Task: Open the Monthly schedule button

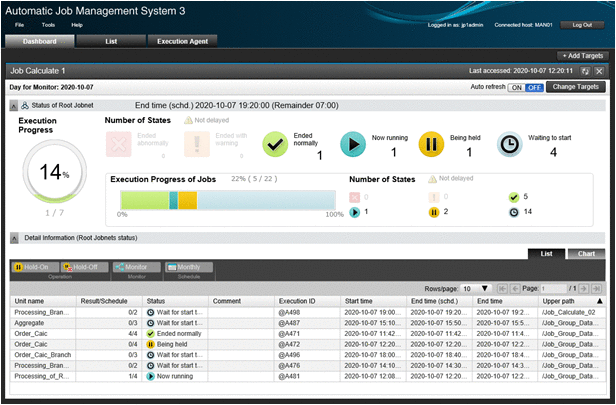Action: tap(184, 268)
